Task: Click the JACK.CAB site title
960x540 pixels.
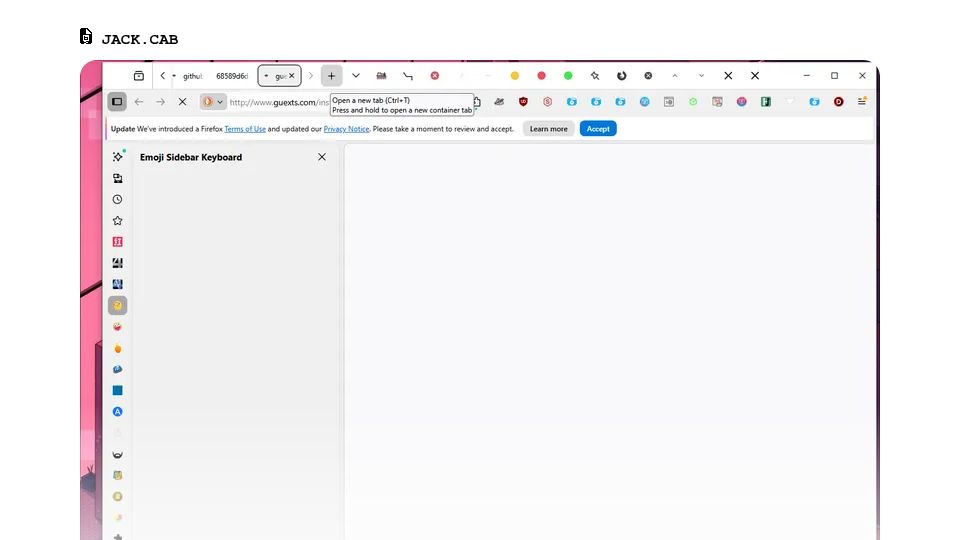Action: pyautogui.click(x=140, y=40)
